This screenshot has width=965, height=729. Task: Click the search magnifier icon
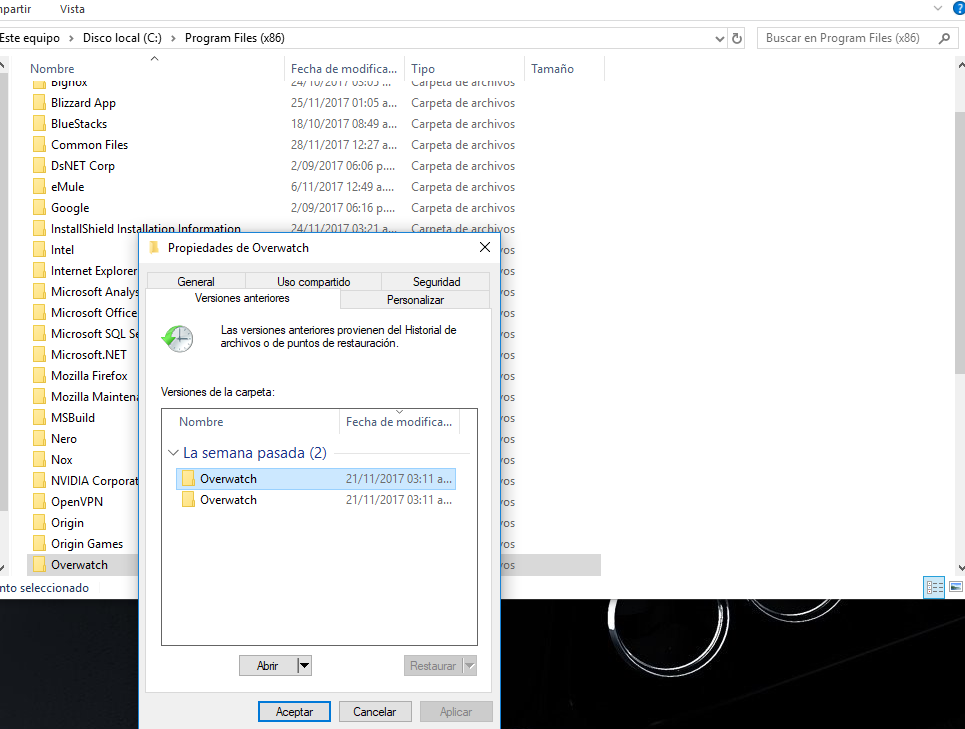point(944,38)
